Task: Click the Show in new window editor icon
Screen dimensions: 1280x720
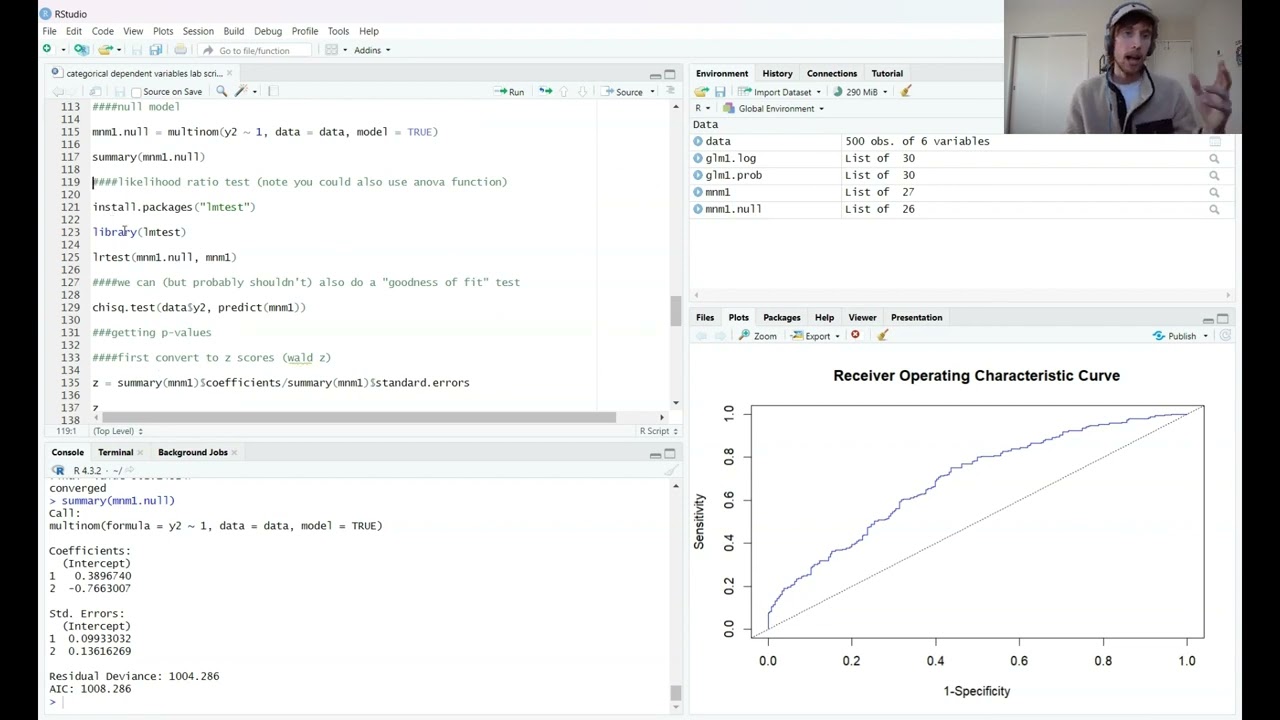Action: point(95,91)
